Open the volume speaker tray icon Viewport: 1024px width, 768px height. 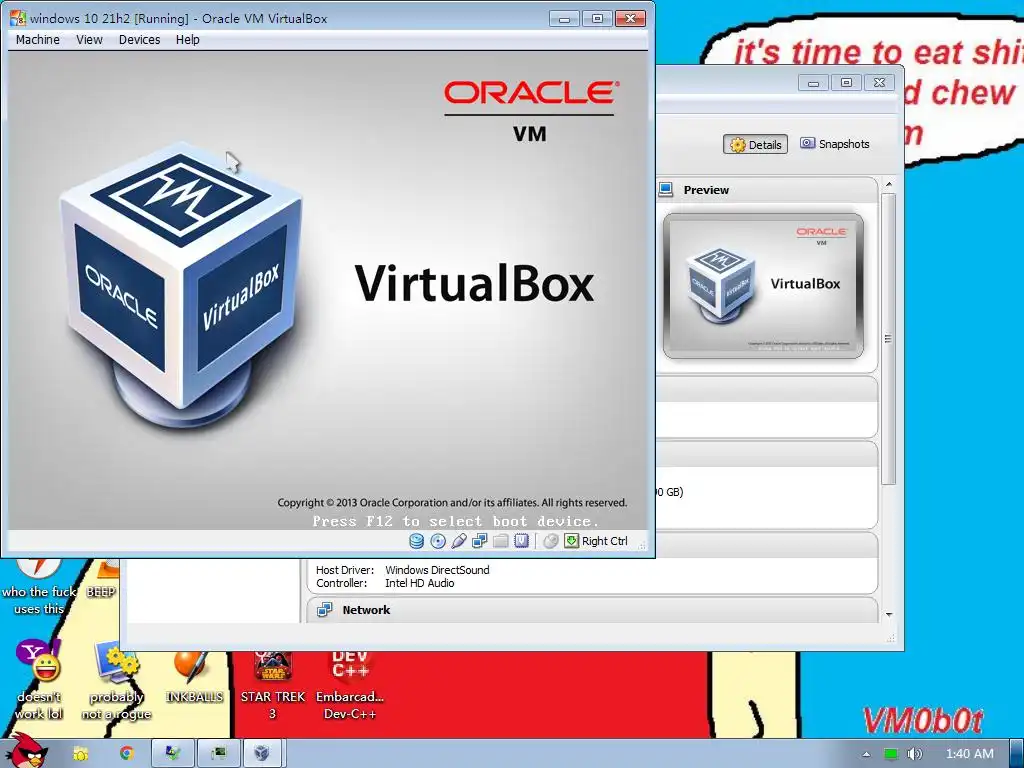(914, 754)
